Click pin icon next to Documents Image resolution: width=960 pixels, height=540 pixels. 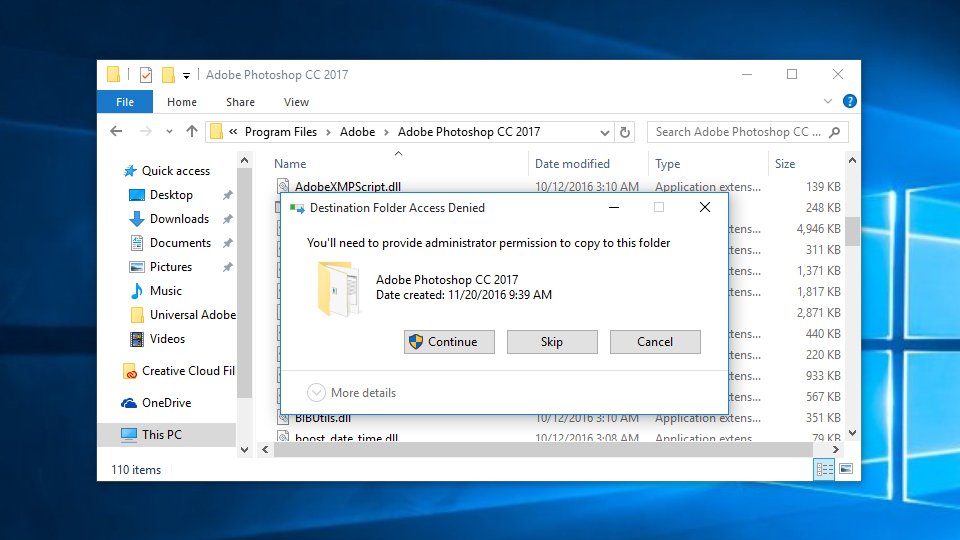227,243
